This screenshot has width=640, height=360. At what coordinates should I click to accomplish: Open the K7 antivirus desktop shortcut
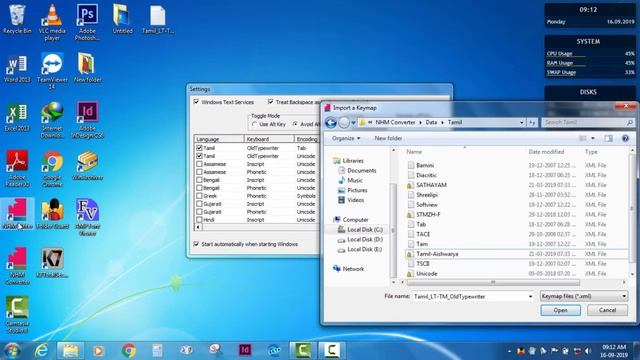(52, 263)
